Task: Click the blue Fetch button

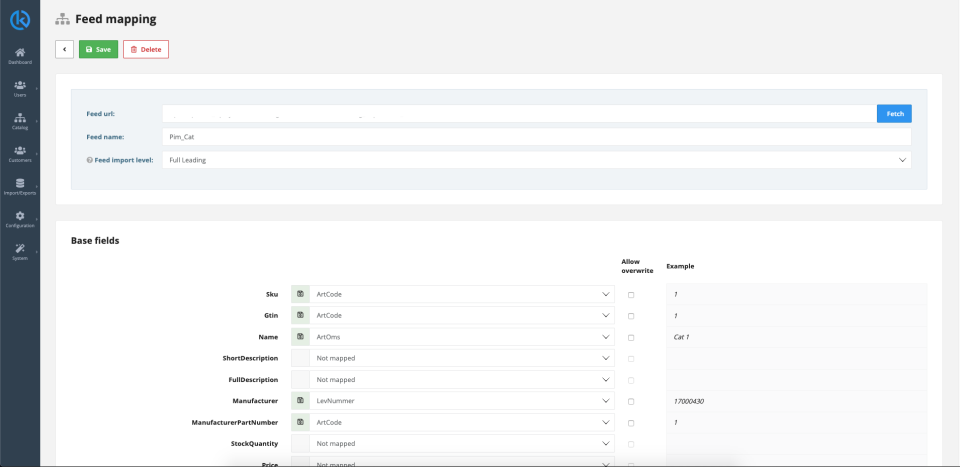Action: tap(894, 113)
